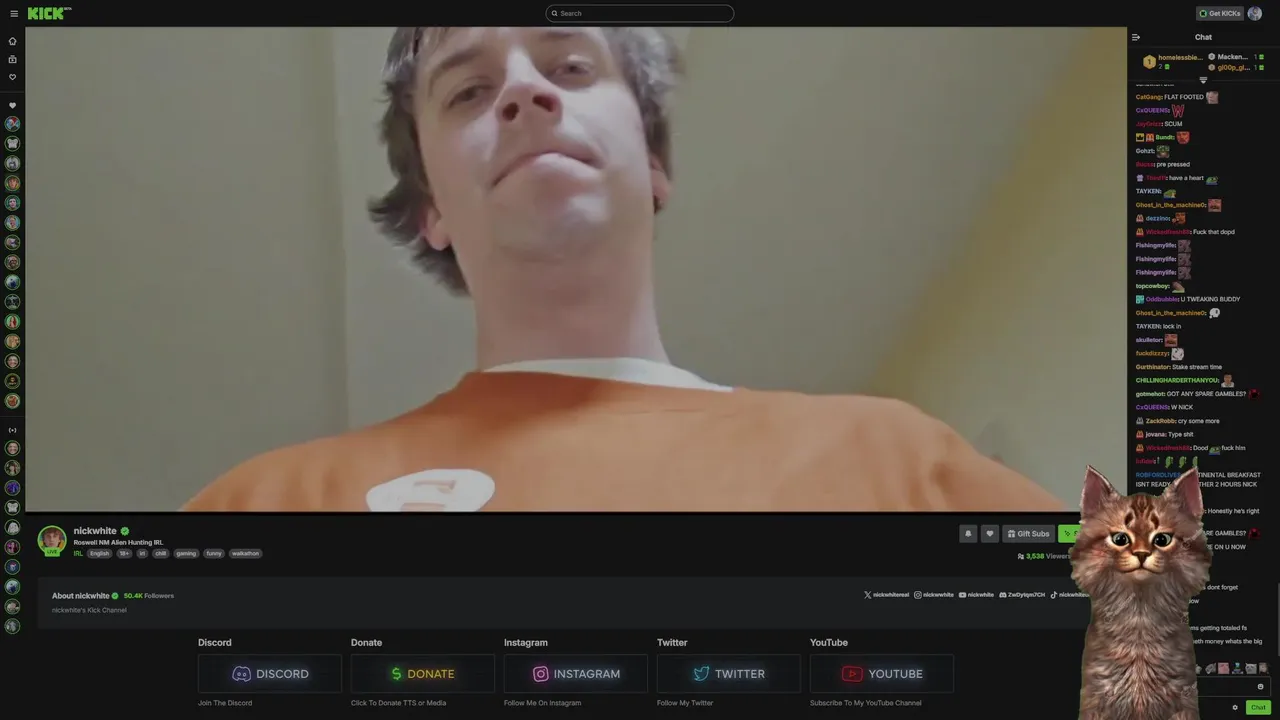Open nickwhitereal X profile link
The width and height of the screenshot is (1280, 720).
tap(887, 595)
